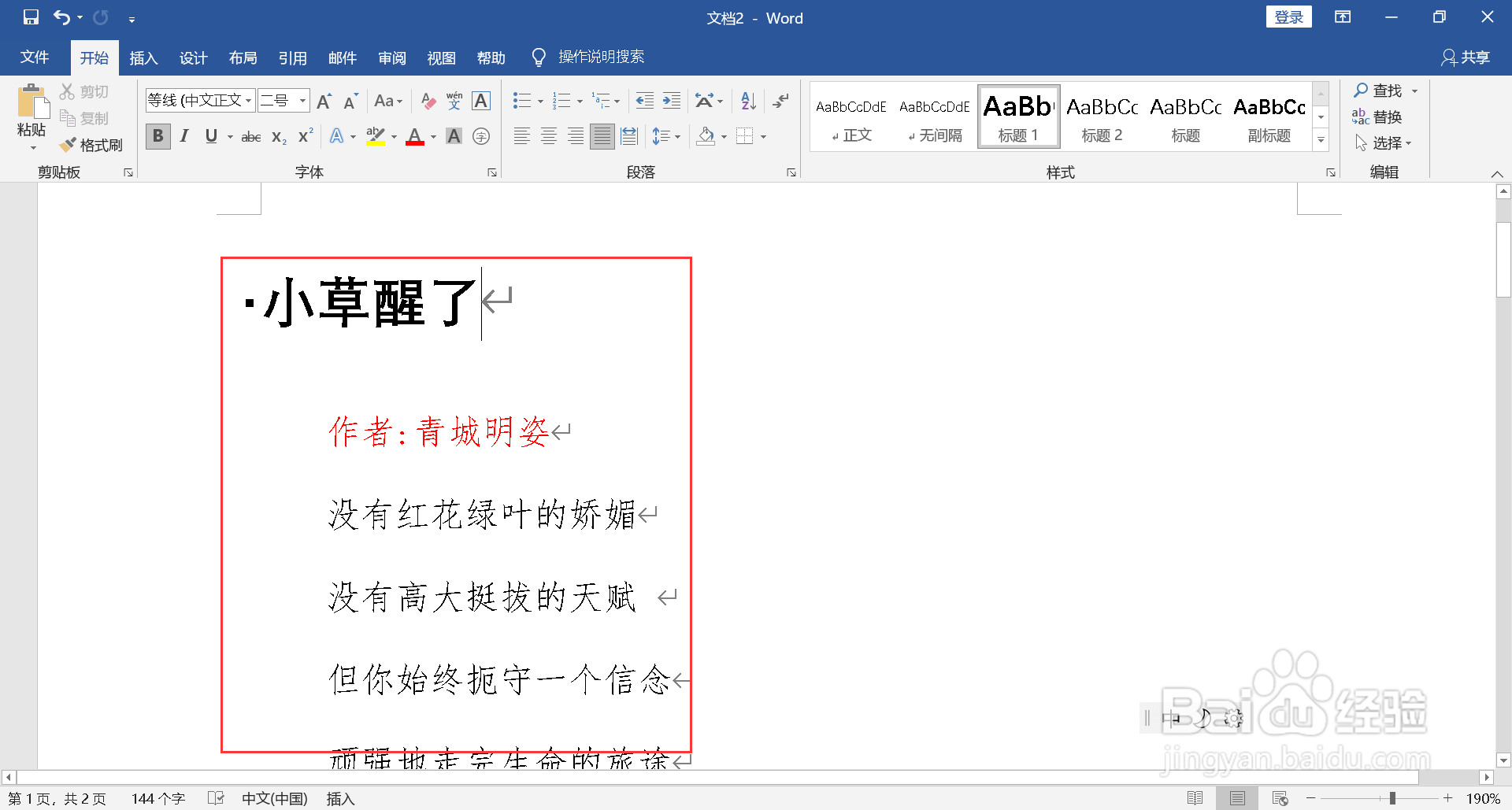Expand the borders dropdown
This screenshot has width=1512, height=810.
pos(763,137)
